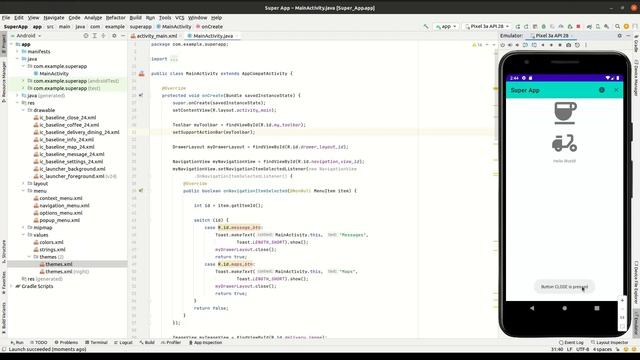The width and height of the screenshot is (640, 360).
Task: Click the Make Project hammer icon
Action: 426,27
